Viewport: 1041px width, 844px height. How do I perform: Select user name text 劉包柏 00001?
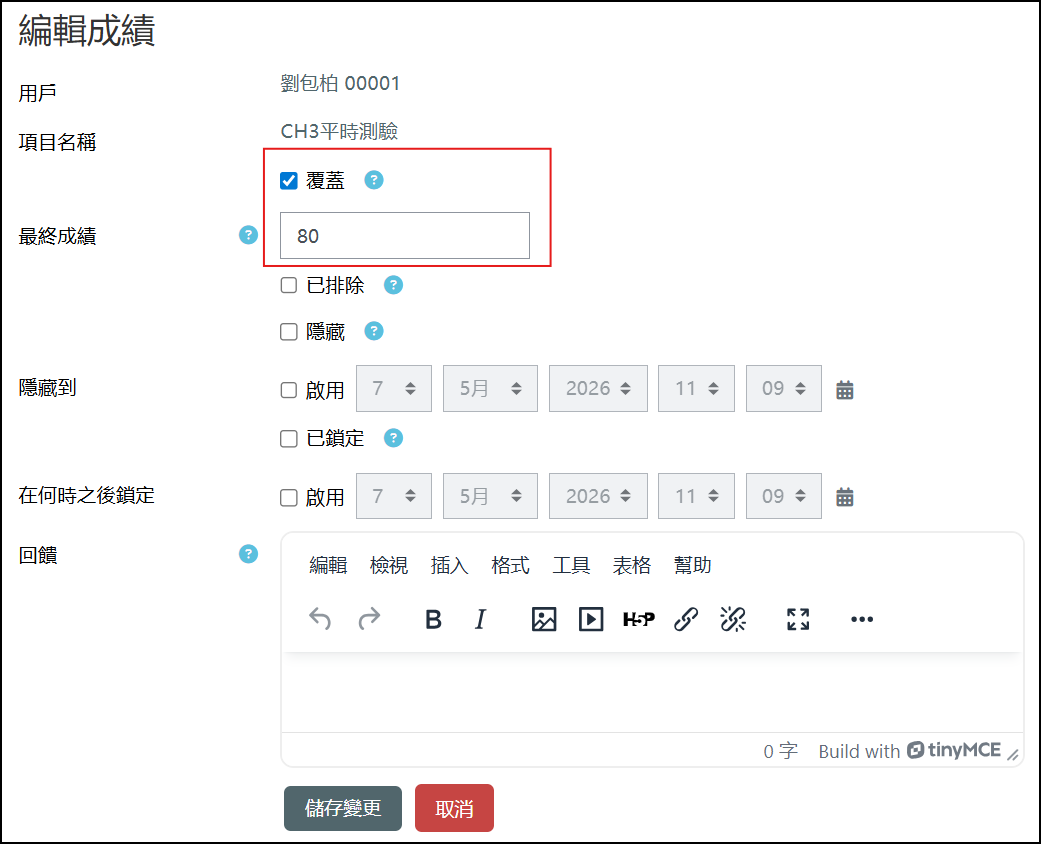tap(340, 84)
